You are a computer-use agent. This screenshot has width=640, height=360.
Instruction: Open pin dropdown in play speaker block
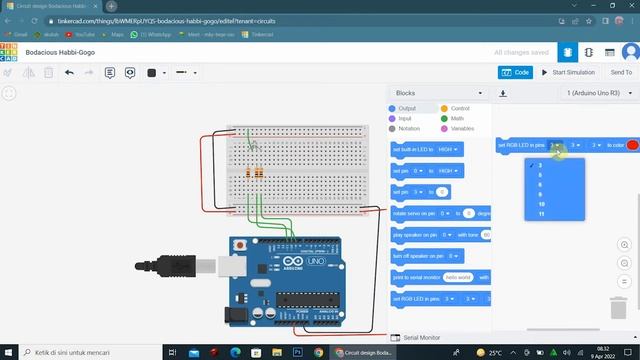pos(447,235)
